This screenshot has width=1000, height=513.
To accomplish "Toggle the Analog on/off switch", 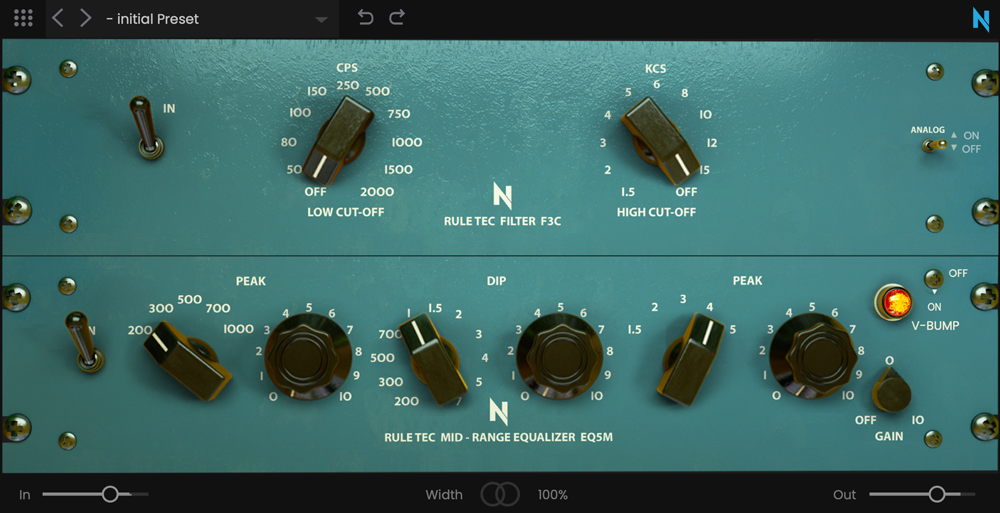I will pos(935,145).
